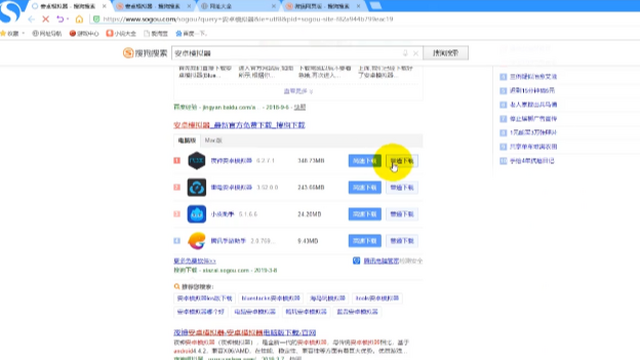
Task: Open the Tencent PC Manager link
Action: pos(381,261)
